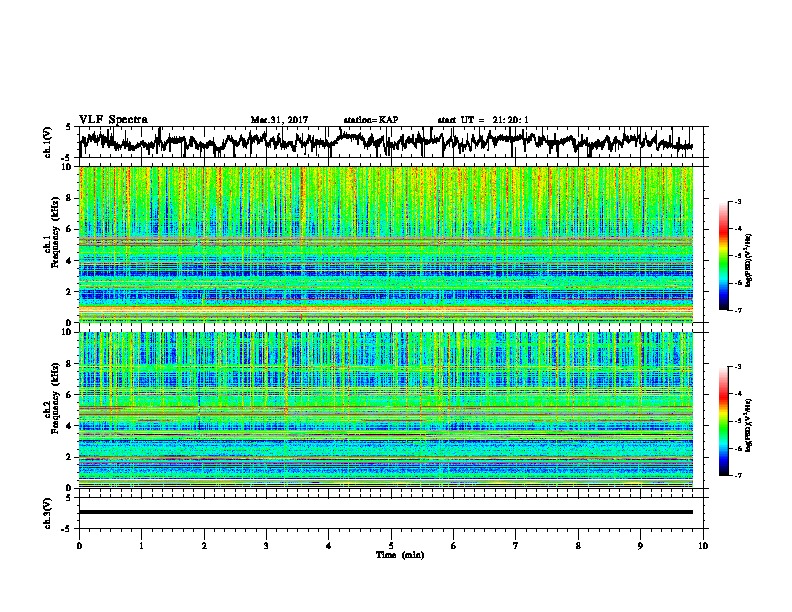Click the '5' voltage tick of ch.1(V)
The height and width of the screenshot is (612, 792).
pos(68,127)
